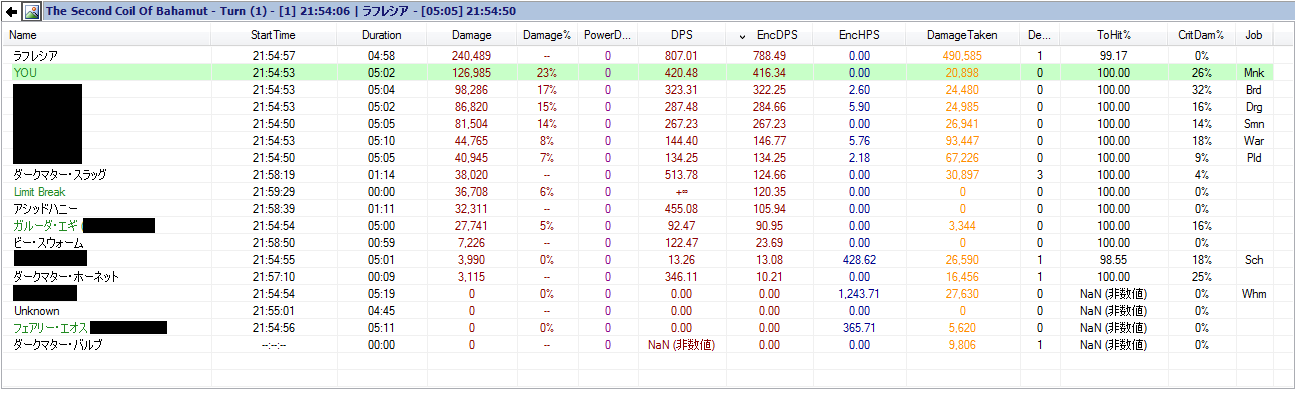
Task: Click the Sch job cell
Action: pyautogui.click(x=1254, y=260)
